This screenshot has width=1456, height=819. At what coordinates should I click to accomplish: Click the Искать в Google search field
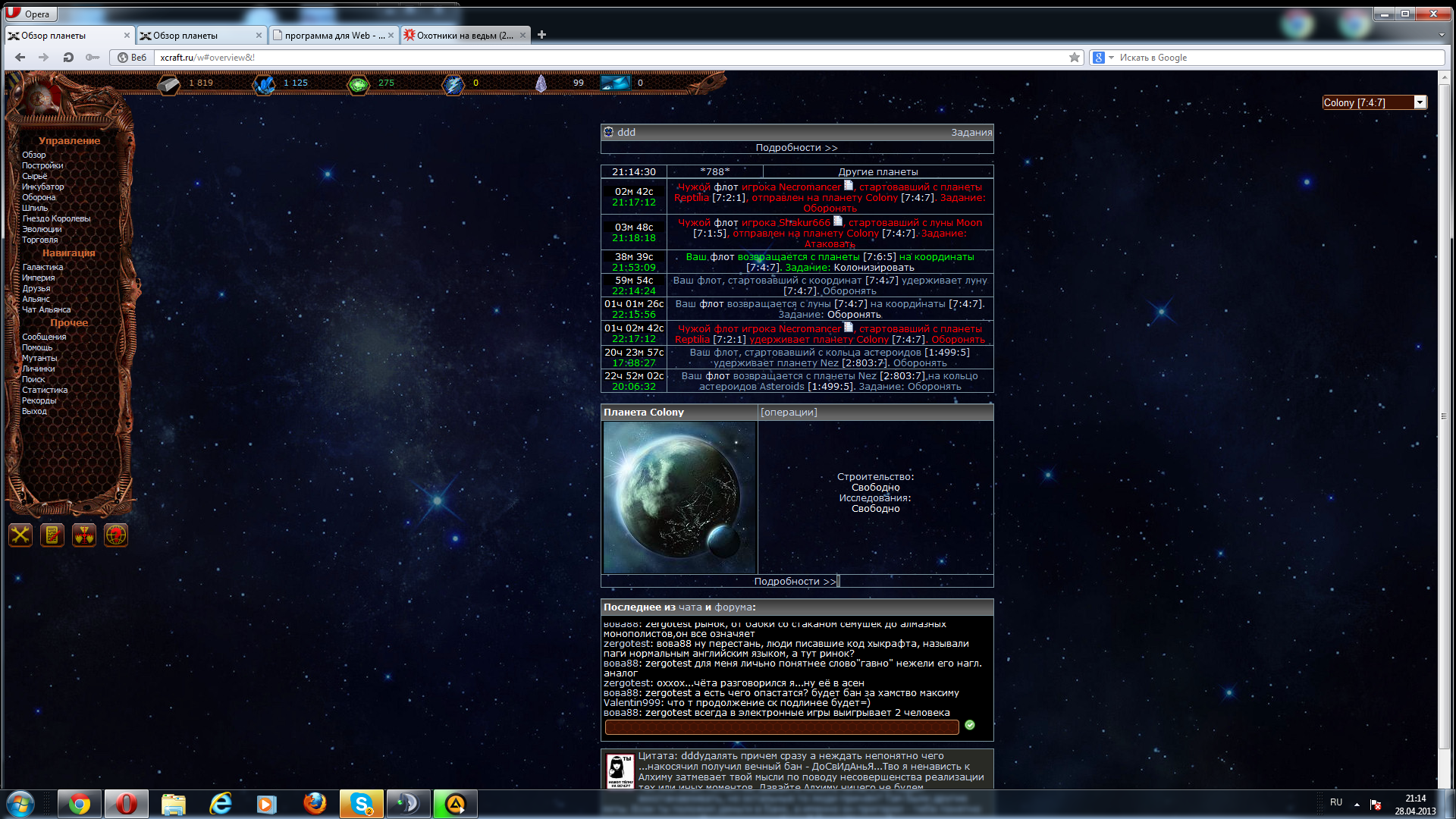pyautogui.click(x=1280, y=58)
